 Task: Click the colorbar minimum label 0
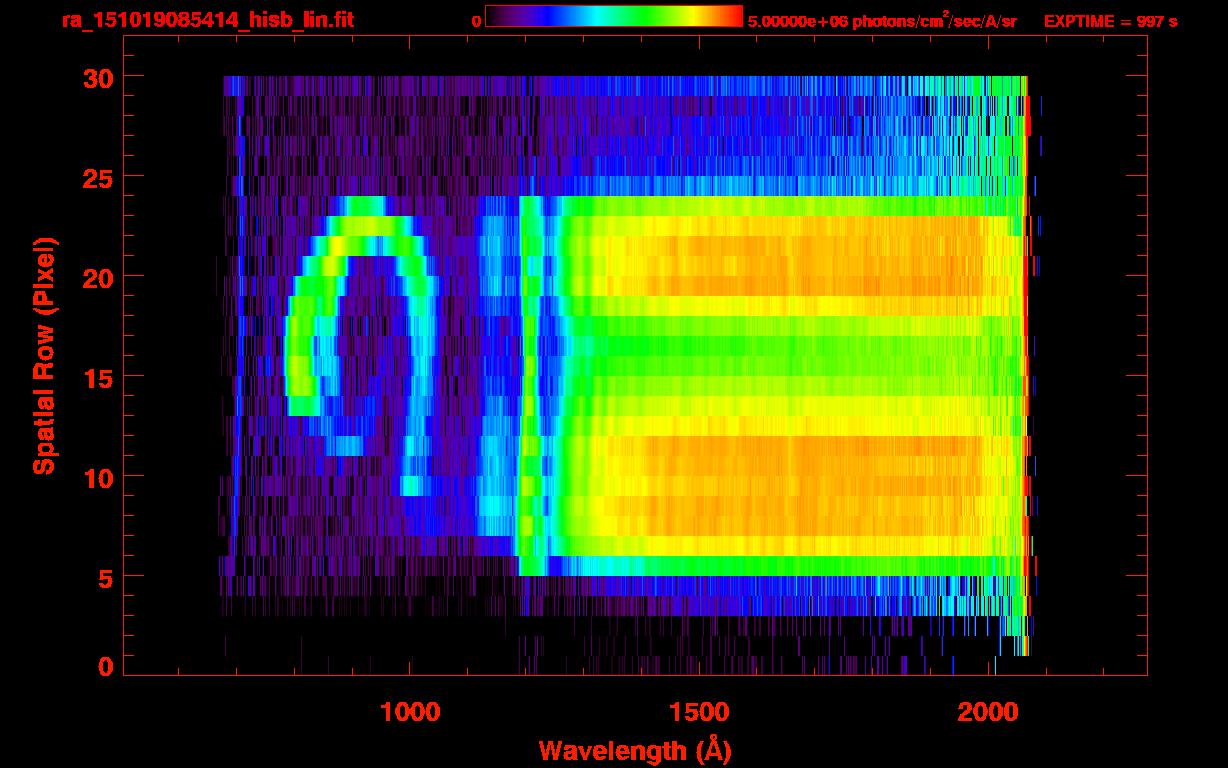click(x=476, y=21)
